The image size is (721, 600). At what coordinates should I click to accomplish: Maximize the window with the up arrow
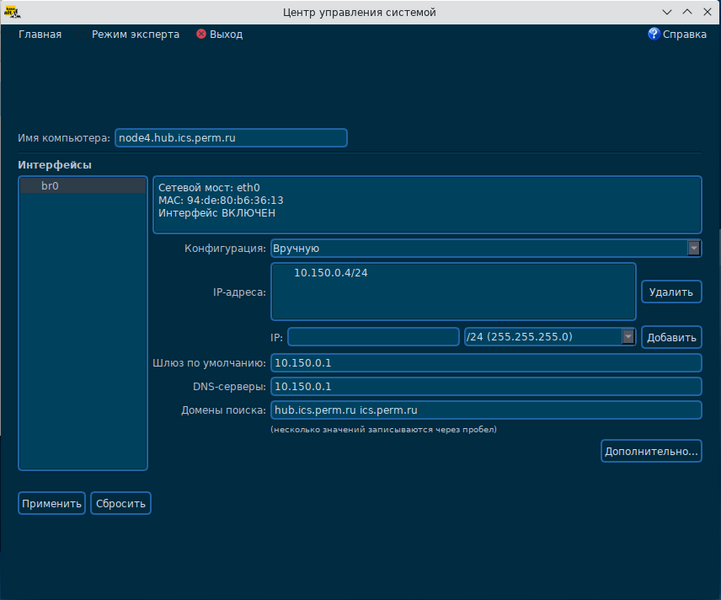(687, 12)
